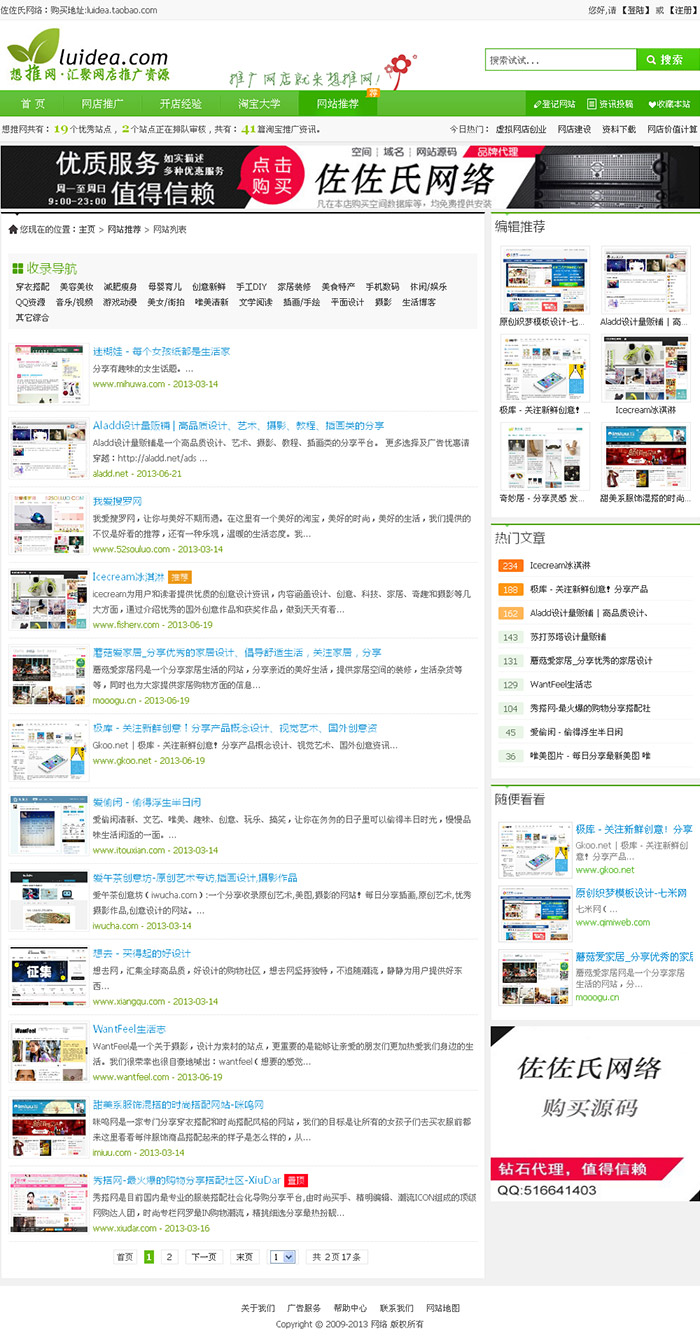Click the 主页 breadcrumb link
The width and height of the screenshot is (700, 1342).
point(87,230)
